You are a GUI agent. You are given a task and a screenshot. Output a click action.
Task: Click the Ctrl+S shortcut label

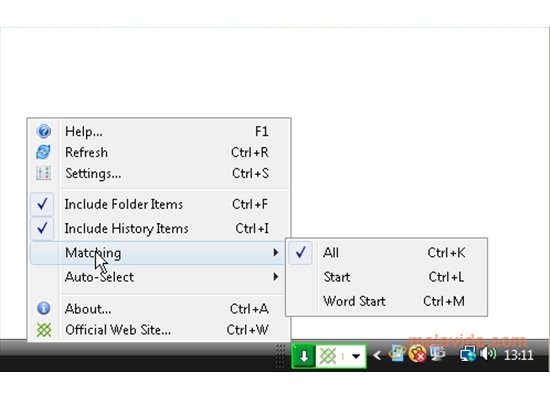(250, 173)
